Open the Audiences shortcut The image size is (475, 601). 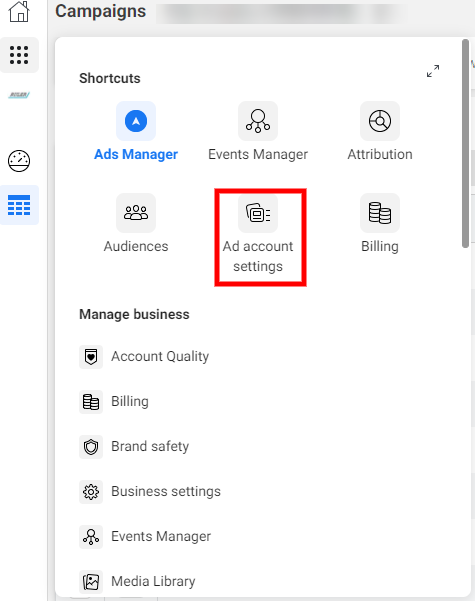pyautogui.click(x=136, y=223)
